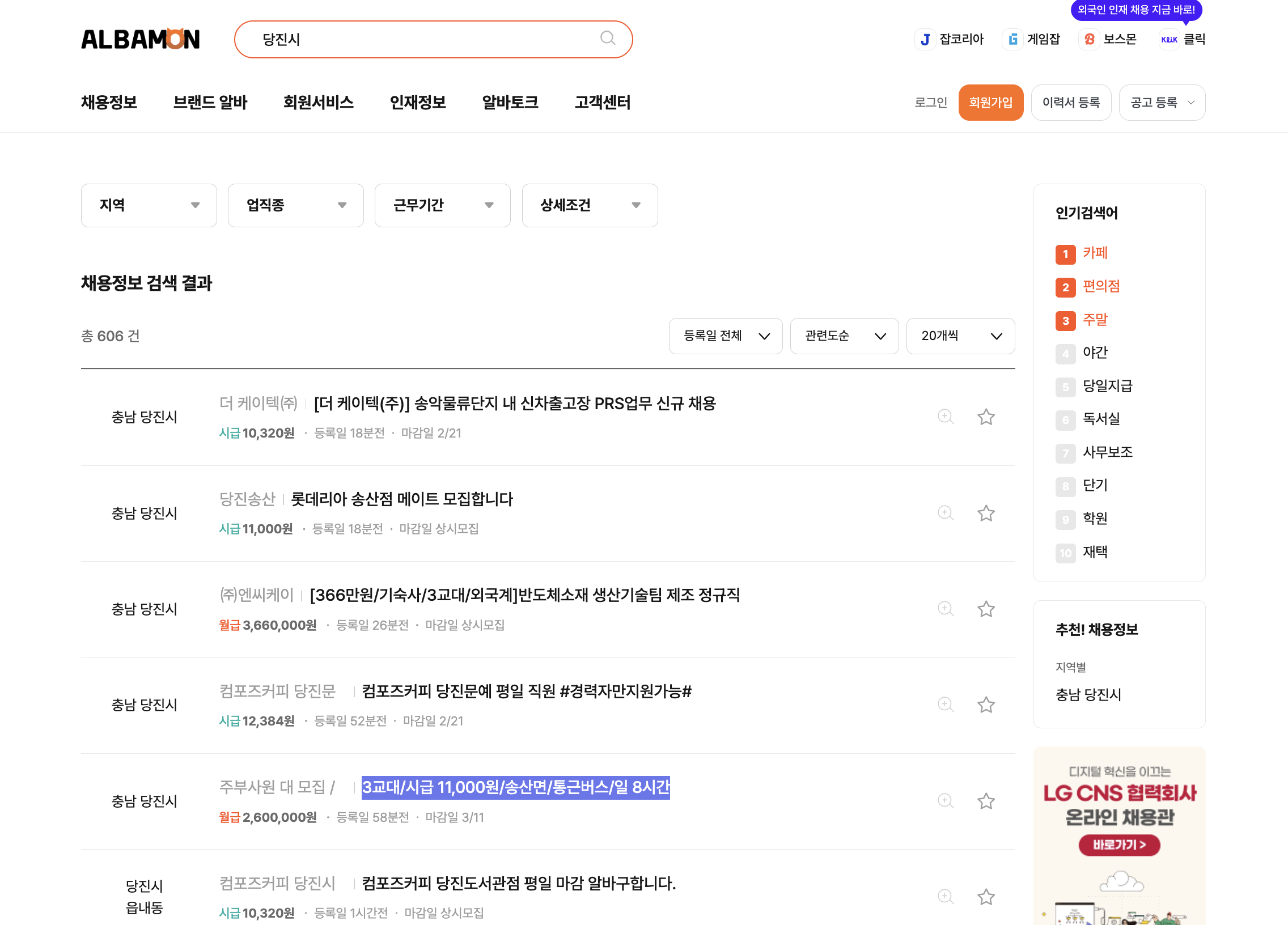Click the search magnifier icon
The image size is (1288, 925).
tap(607, 39)
